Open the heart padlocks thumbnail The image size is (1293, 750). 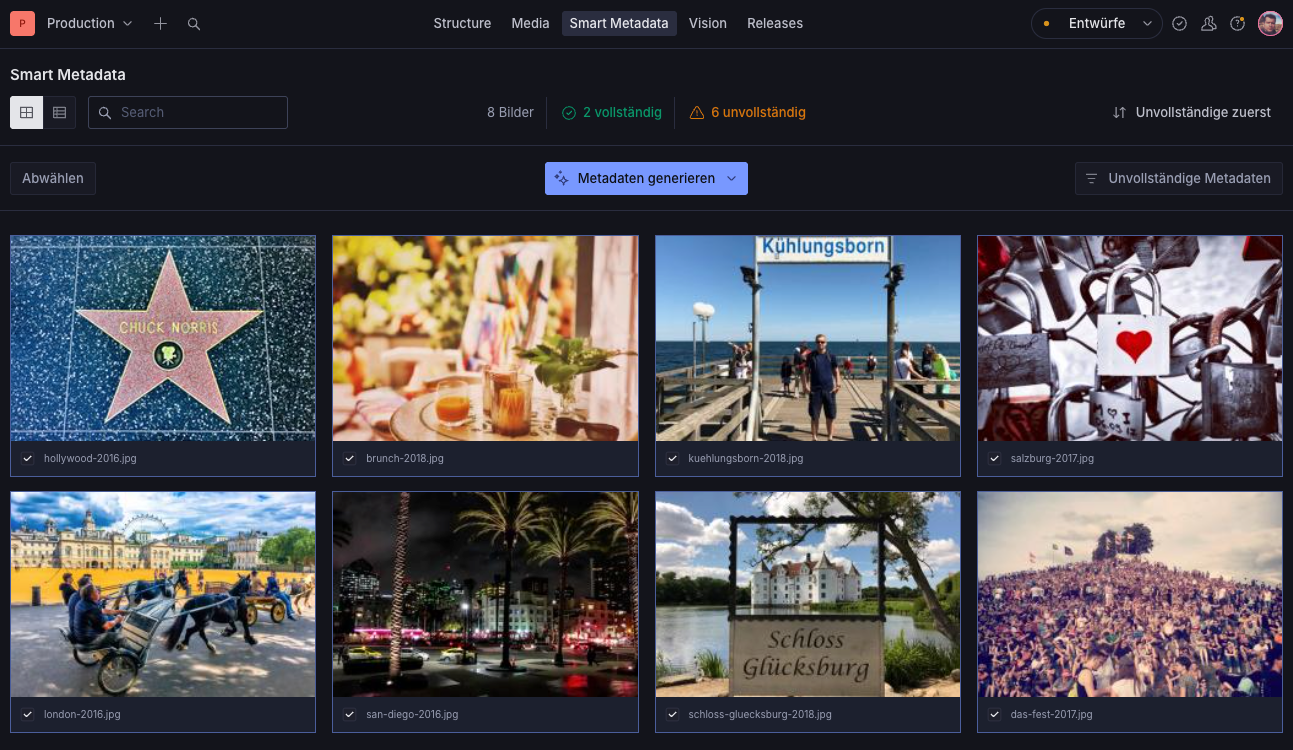click(1130, 338)
